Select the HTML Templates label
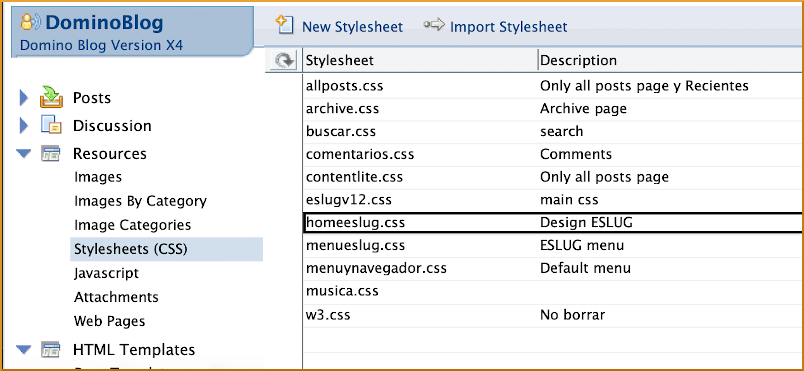 click(x=134, y=350)
